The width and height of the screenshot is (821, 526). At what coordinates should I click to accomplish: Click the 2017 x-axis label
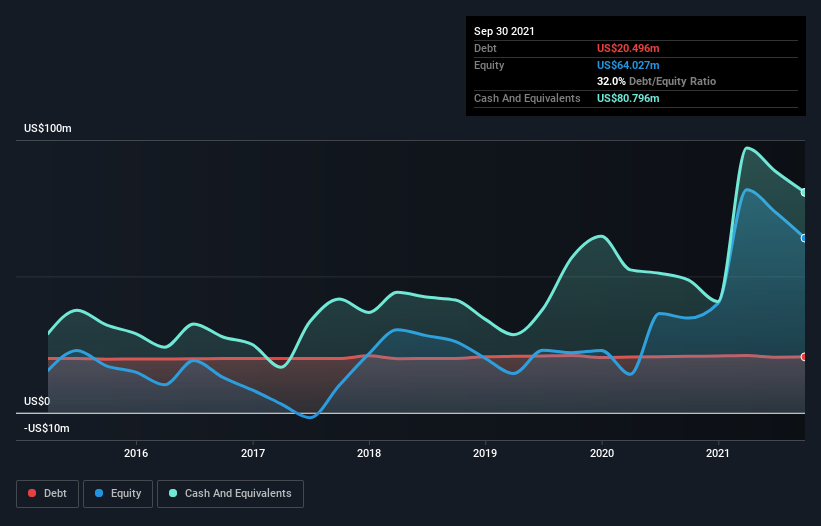coord(253,453)
